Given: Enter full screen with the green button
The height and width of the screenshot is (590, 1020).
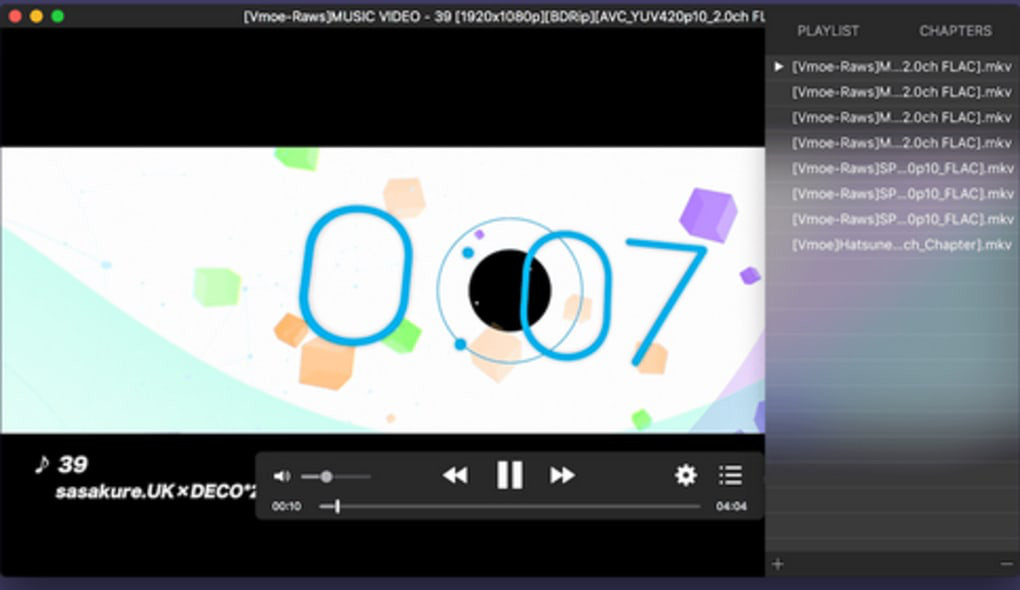Looking at the screenshot, I should tap(58, 16).
